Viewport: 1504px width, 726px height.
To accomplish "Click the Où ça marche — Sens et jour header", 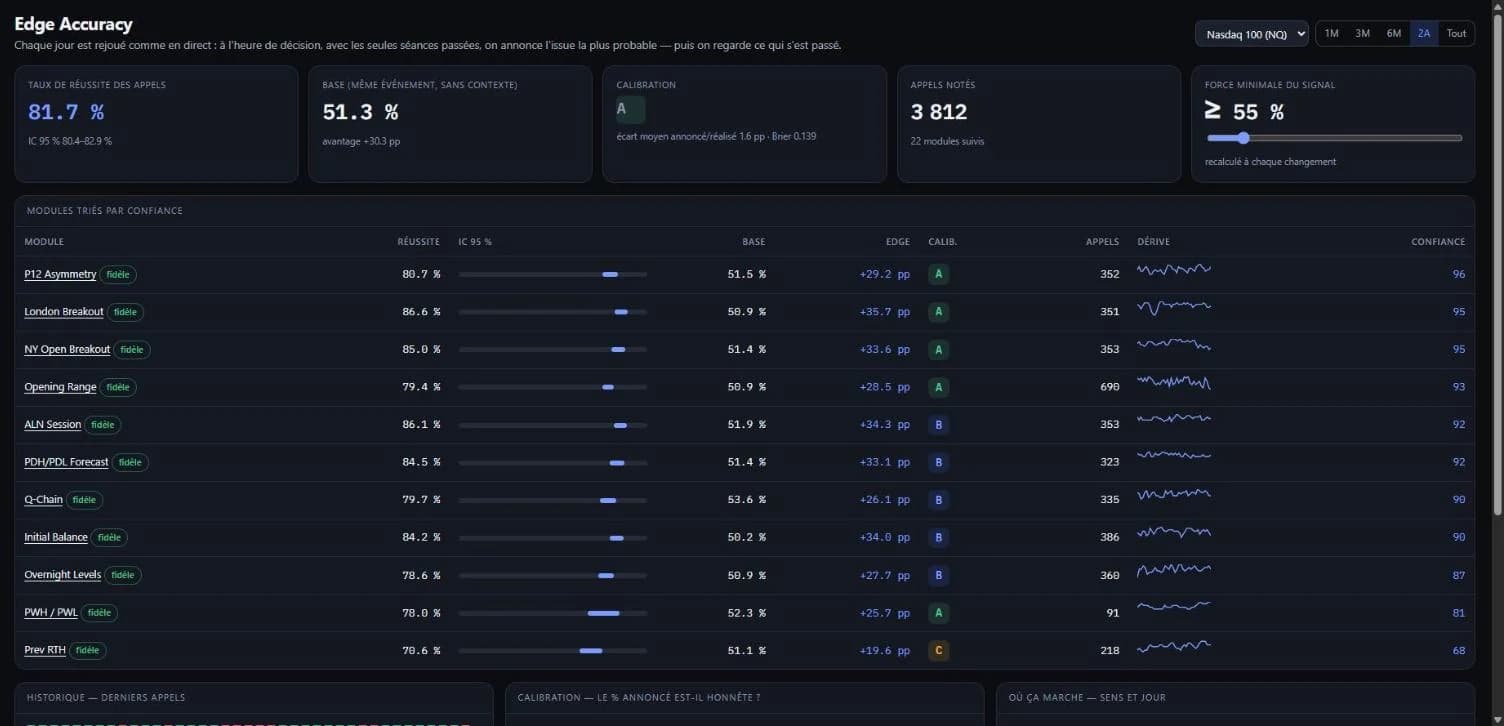I will pos(1089,697).
